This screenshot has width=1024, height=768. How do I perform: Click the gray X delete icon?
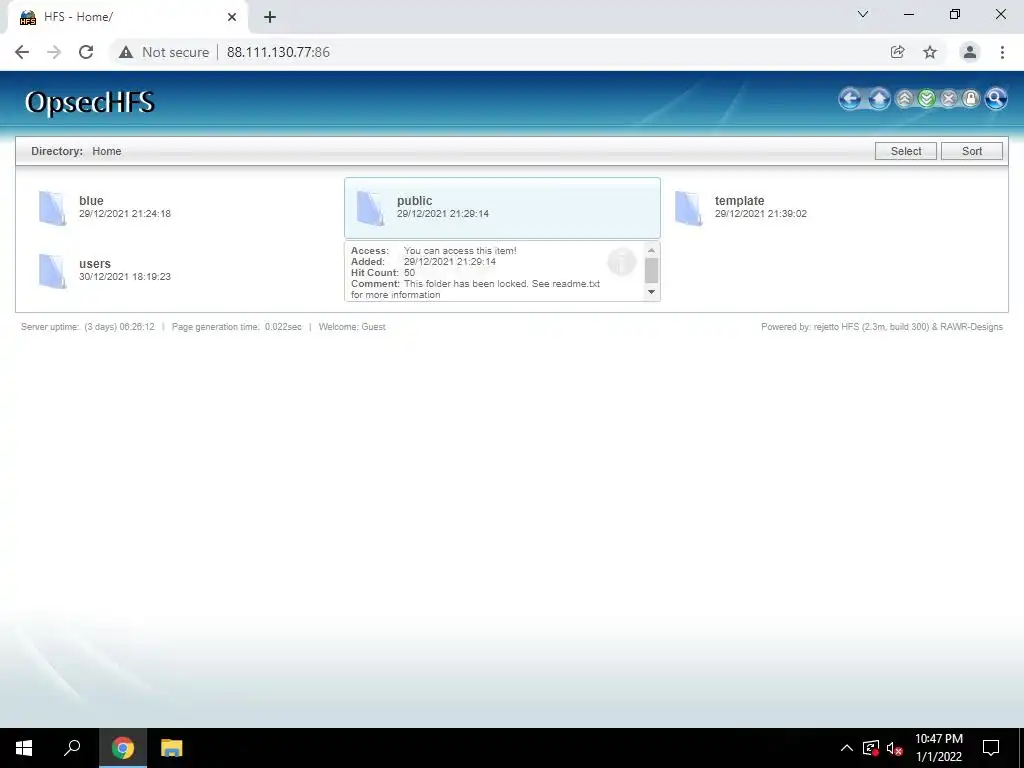(949, 99)
